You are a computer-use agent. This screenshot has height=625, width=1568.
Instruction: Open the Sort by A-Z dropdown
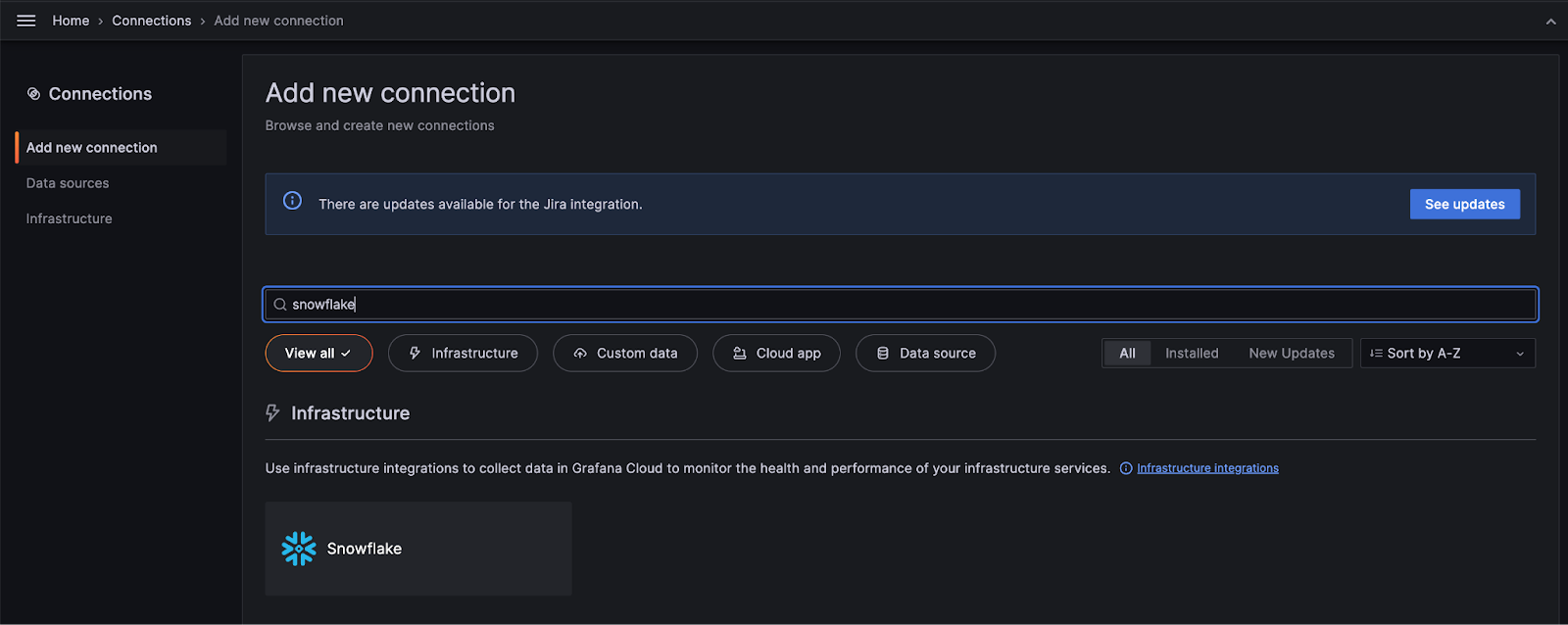[1447, 353]
